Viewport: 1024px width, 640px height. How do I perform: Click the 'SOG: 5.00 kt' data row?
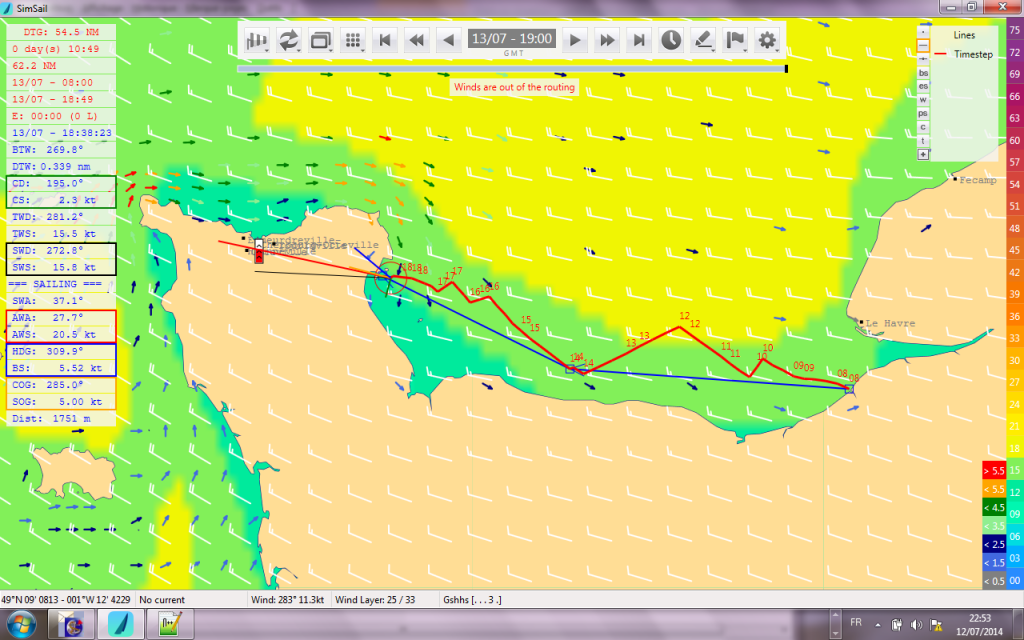(61, 402)
